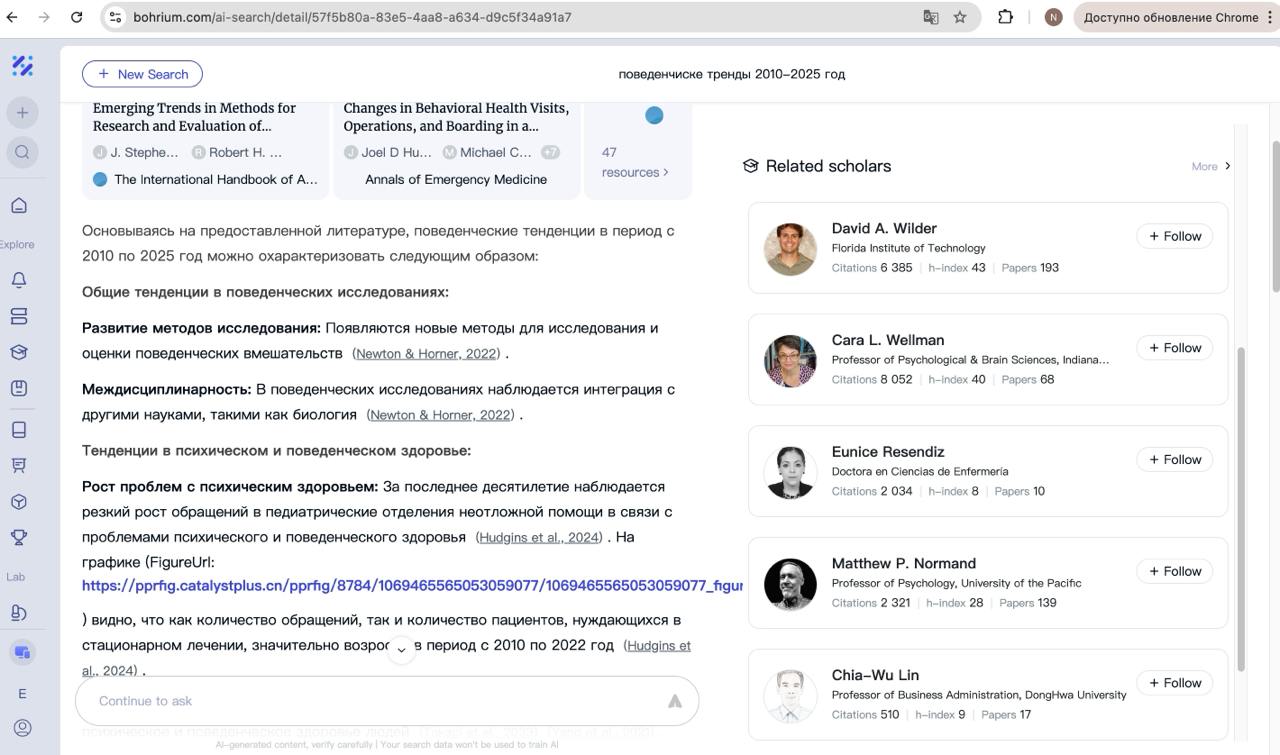The image size is (1280, 755).
Task: Open Hudgins et al., 2024 citation link
Action: point(539,538)
